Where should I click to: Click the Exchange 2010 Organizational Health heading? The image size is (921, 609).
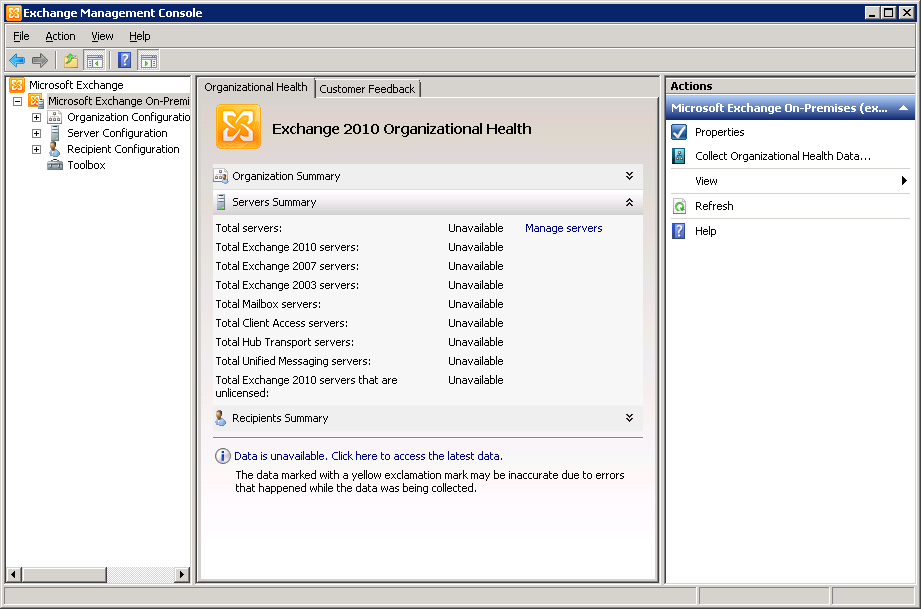pyautogui.click(x=402, y=129)
